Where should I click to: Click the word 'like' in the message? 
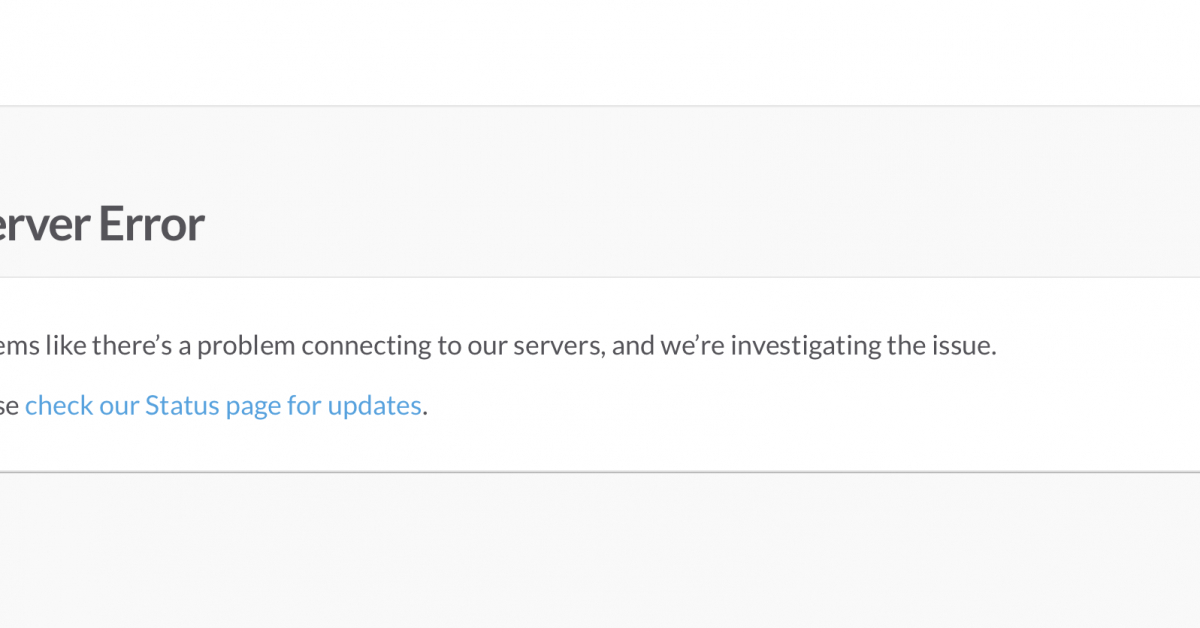[x=66, y=346]
